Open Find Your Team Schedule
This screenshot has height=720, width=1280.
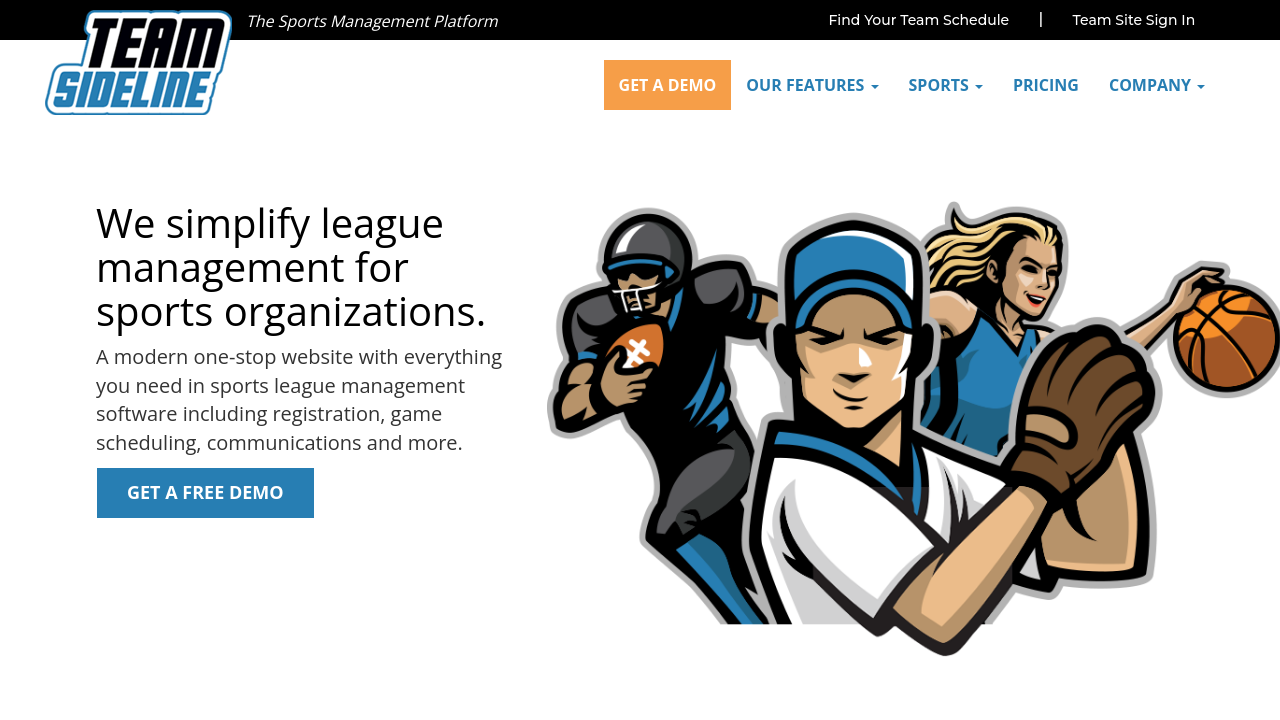tap(918, 20)
